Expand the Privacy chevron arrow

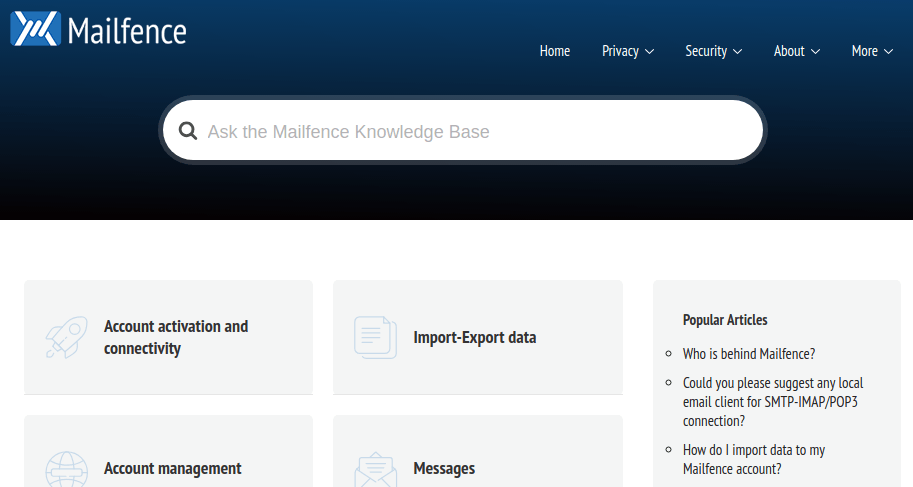650,52
